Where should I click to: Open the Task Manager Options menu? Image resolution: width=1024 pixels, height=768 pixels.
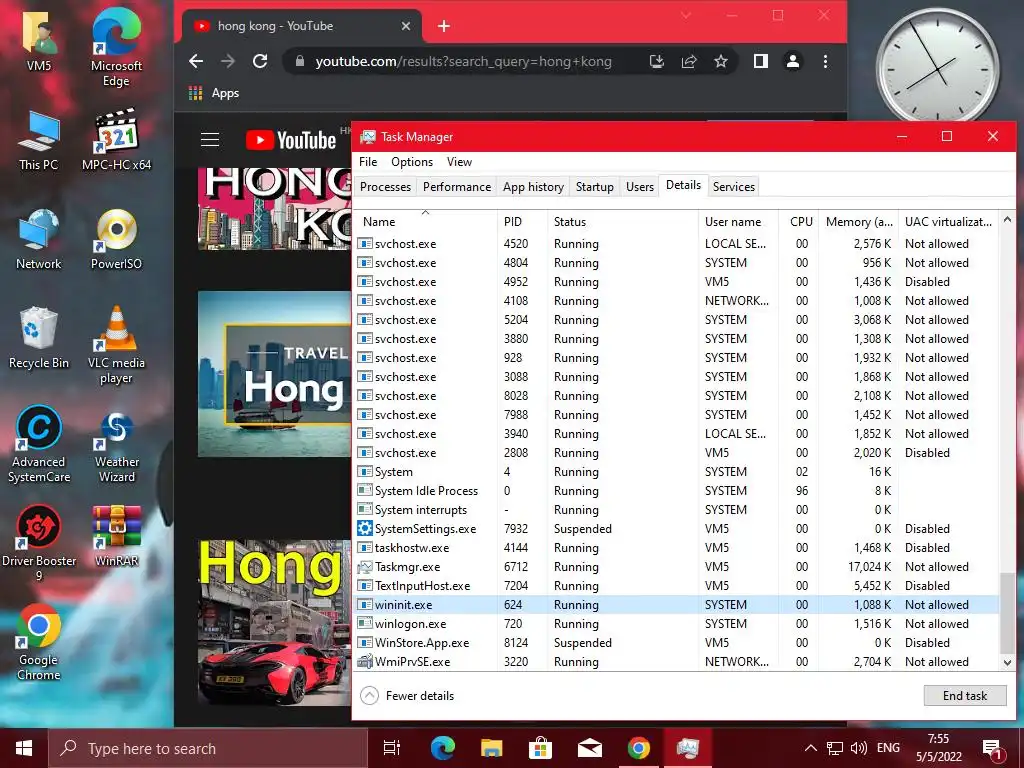pyautogui.click(x=412, y=162)
